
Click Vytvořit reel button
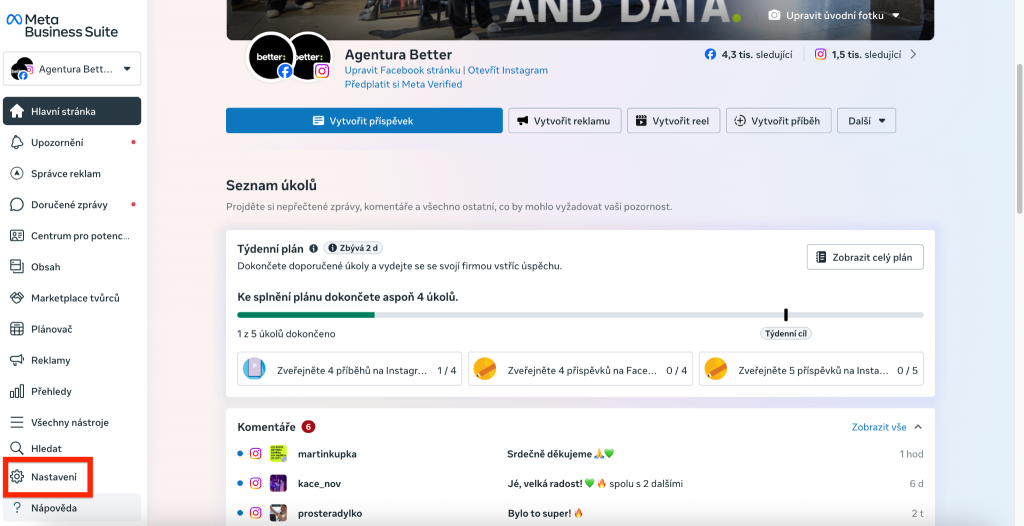[673, 121]
